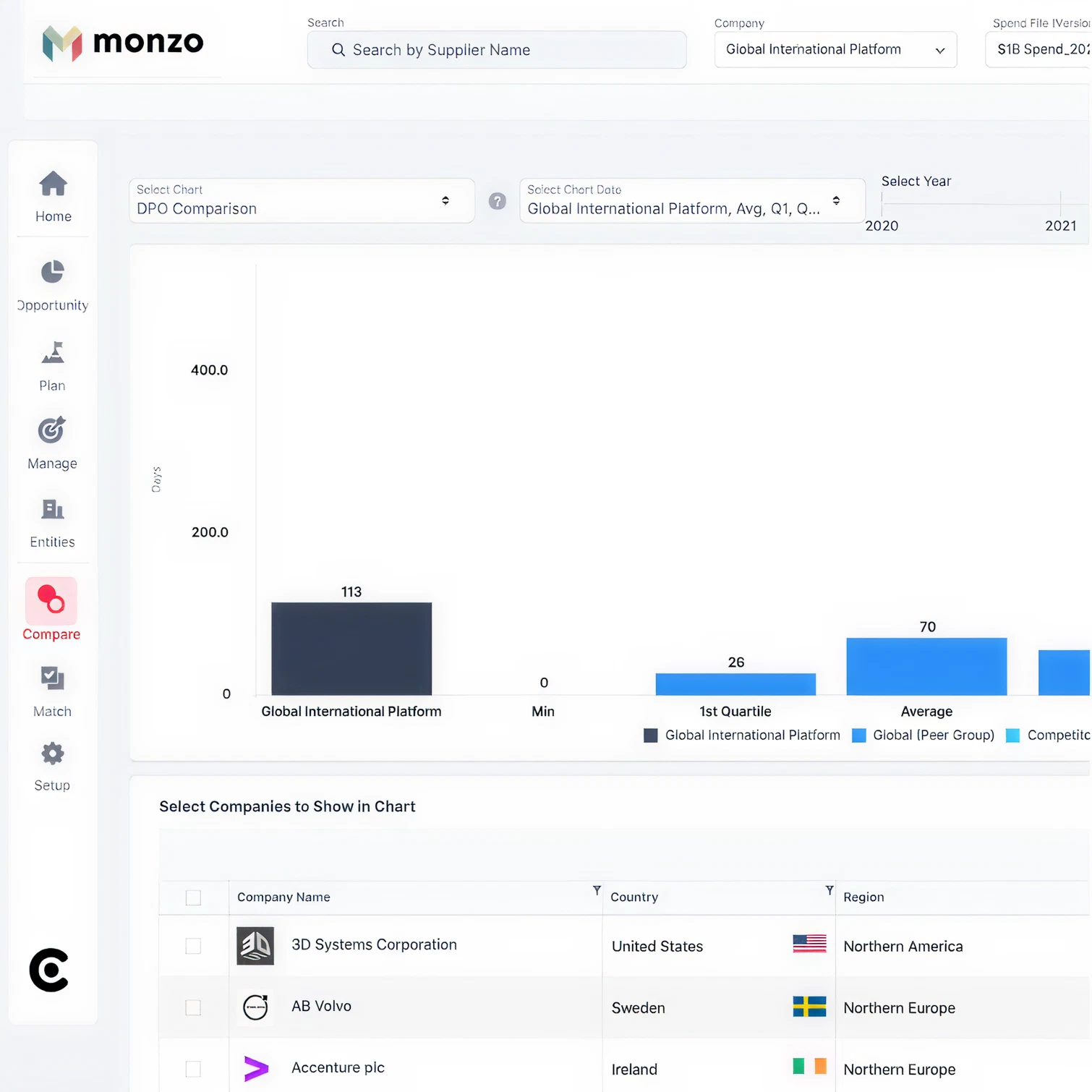Click the Sweden flag icon
The image size is (1092, 1092).
pos(809,1006)
